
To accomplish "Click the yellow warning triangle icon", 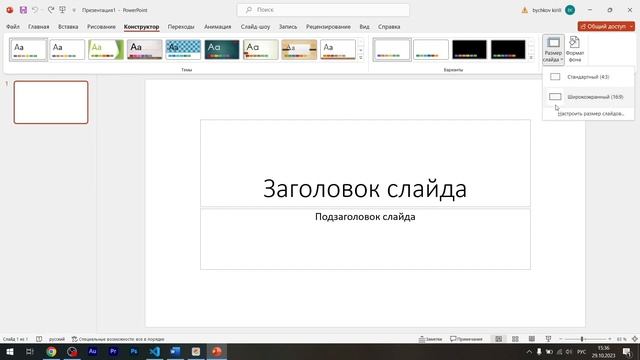I will (x=524, y=10).
